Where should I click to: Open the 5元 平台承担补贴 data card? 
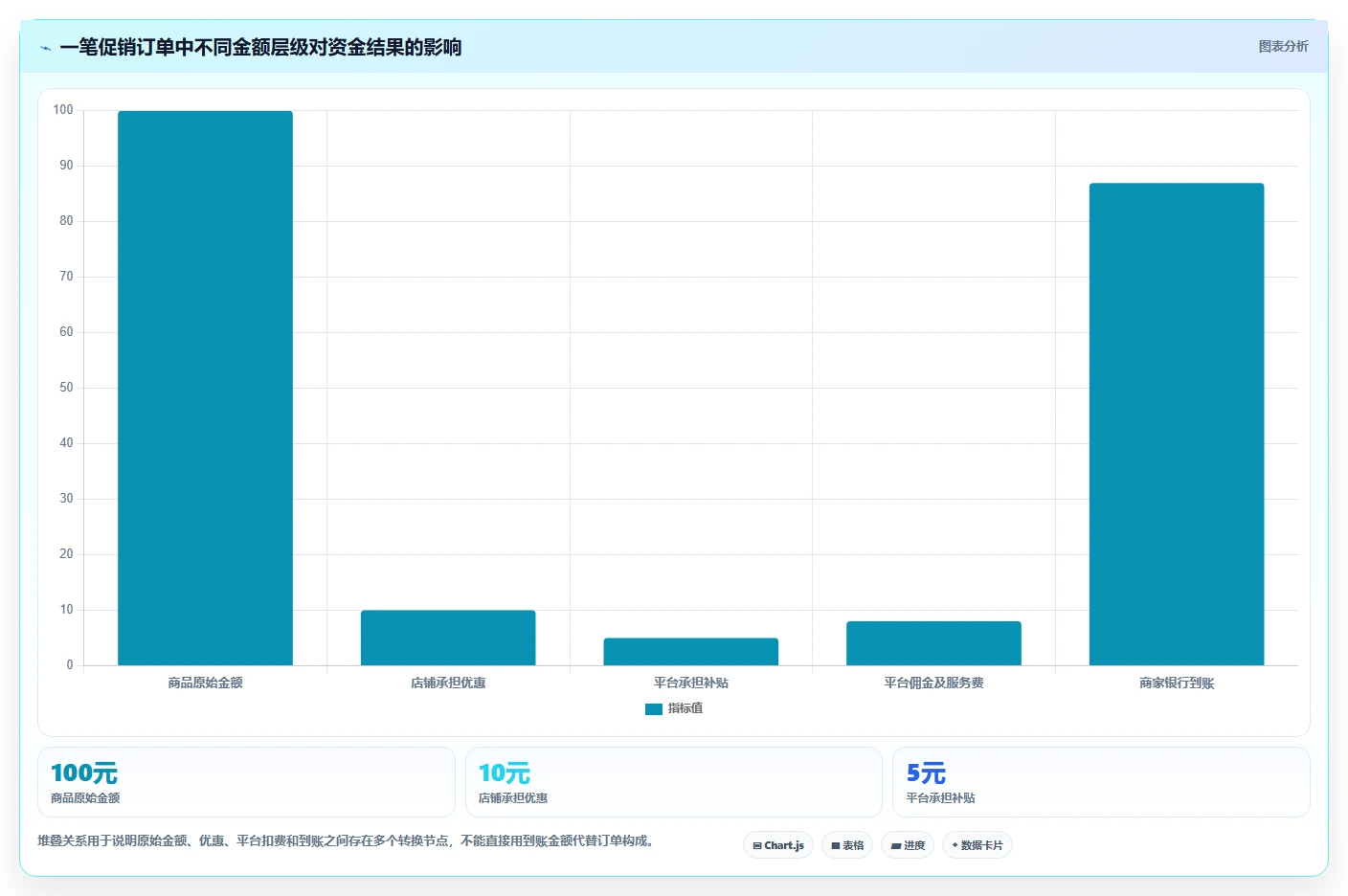coord(1101,782)
